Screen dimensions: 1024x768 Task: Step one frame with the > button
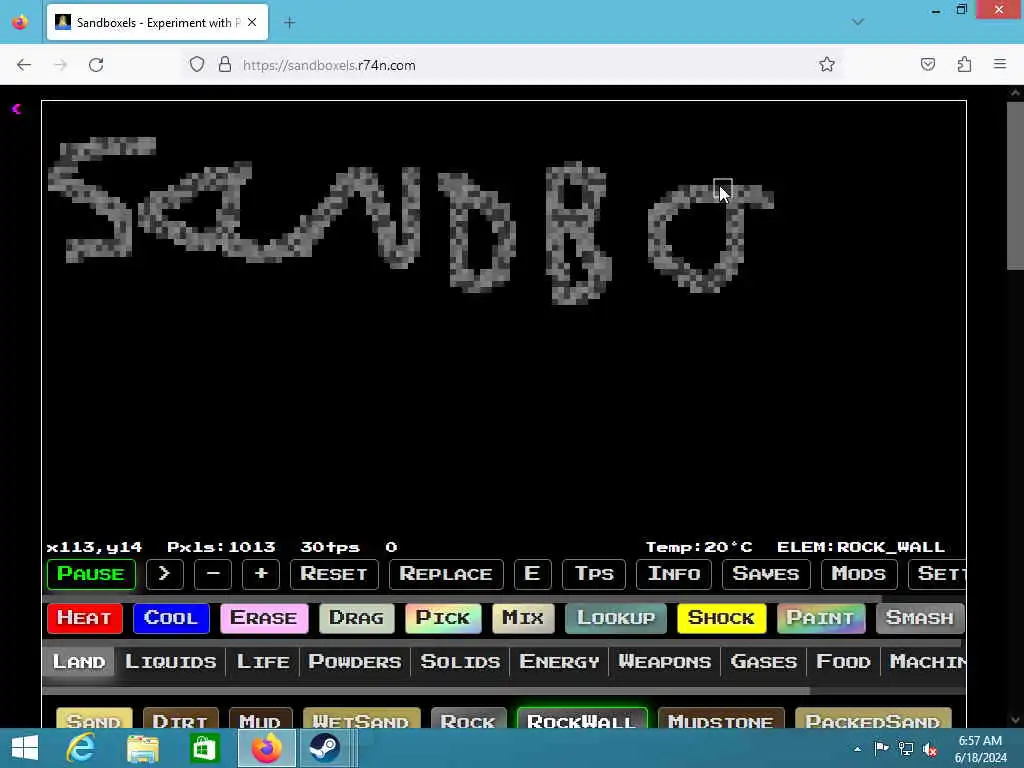165,574
